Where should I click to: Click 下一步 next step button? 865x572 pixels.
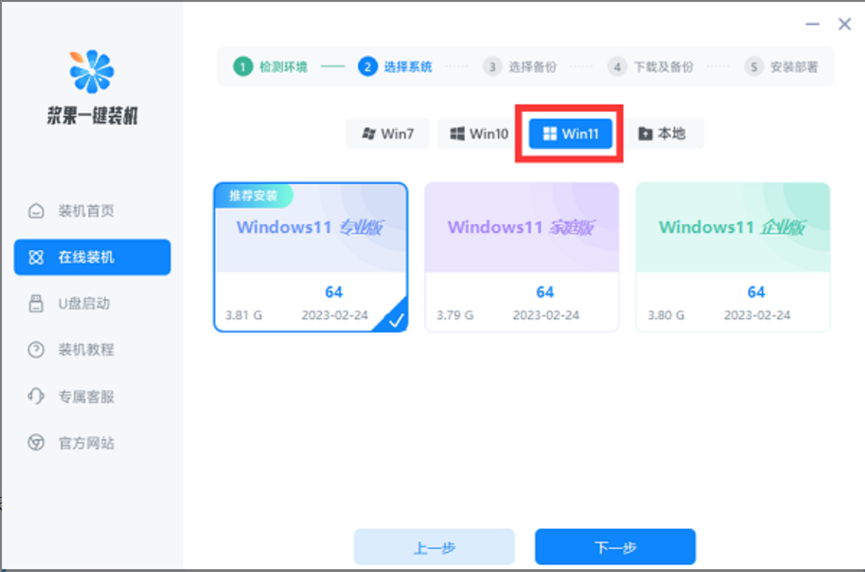point(615,547)
